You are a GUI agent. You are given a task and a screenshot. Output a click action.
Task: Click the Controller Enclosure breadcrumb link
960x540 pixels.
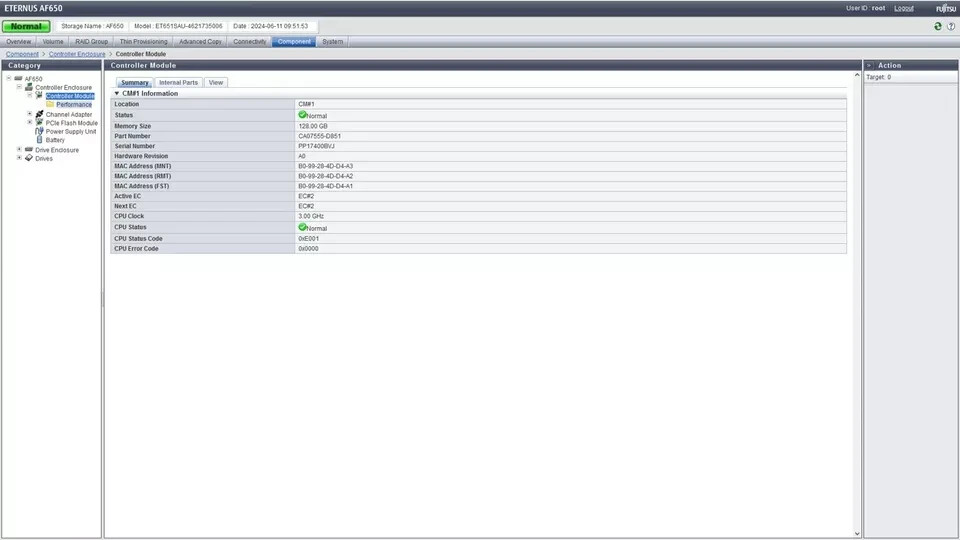(x=77, y=54)
